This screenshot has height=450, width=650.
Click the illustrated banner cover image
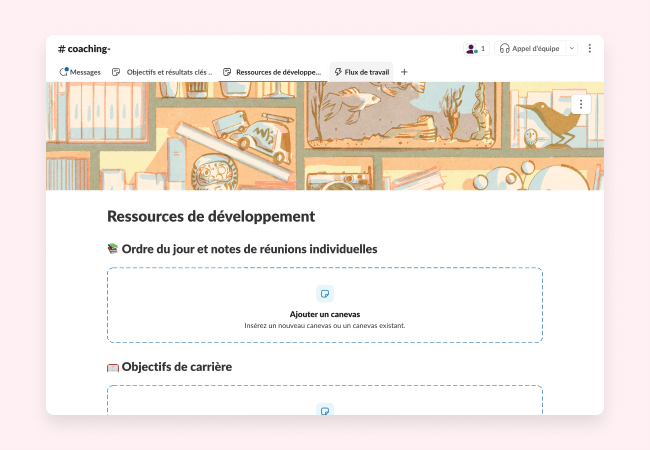pyautogui.click(x=324, y=136)
